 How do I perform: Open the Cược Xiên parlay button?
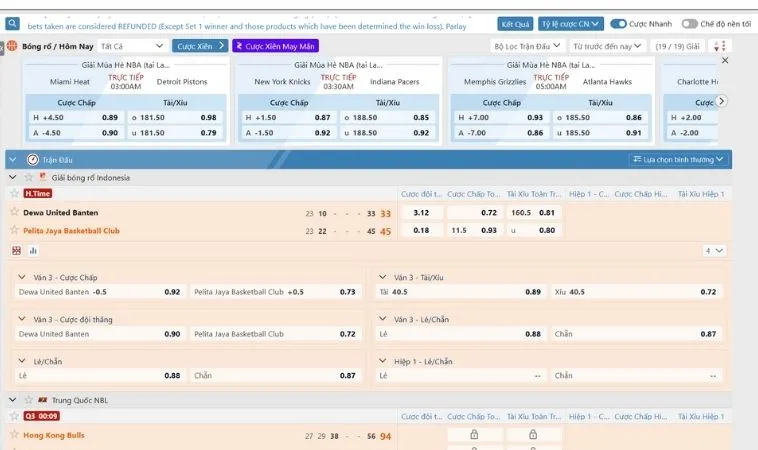tap(200, 46)
